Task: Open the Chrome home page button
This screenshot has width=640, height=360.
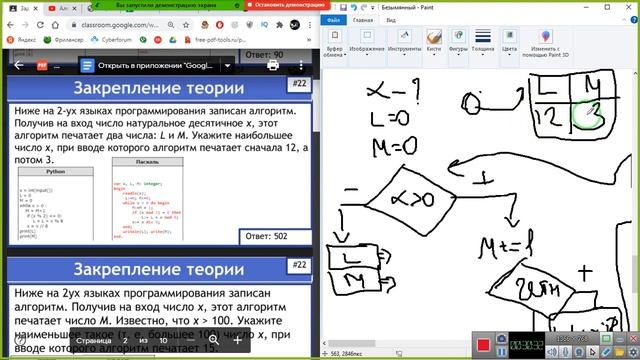Action: 55,25
